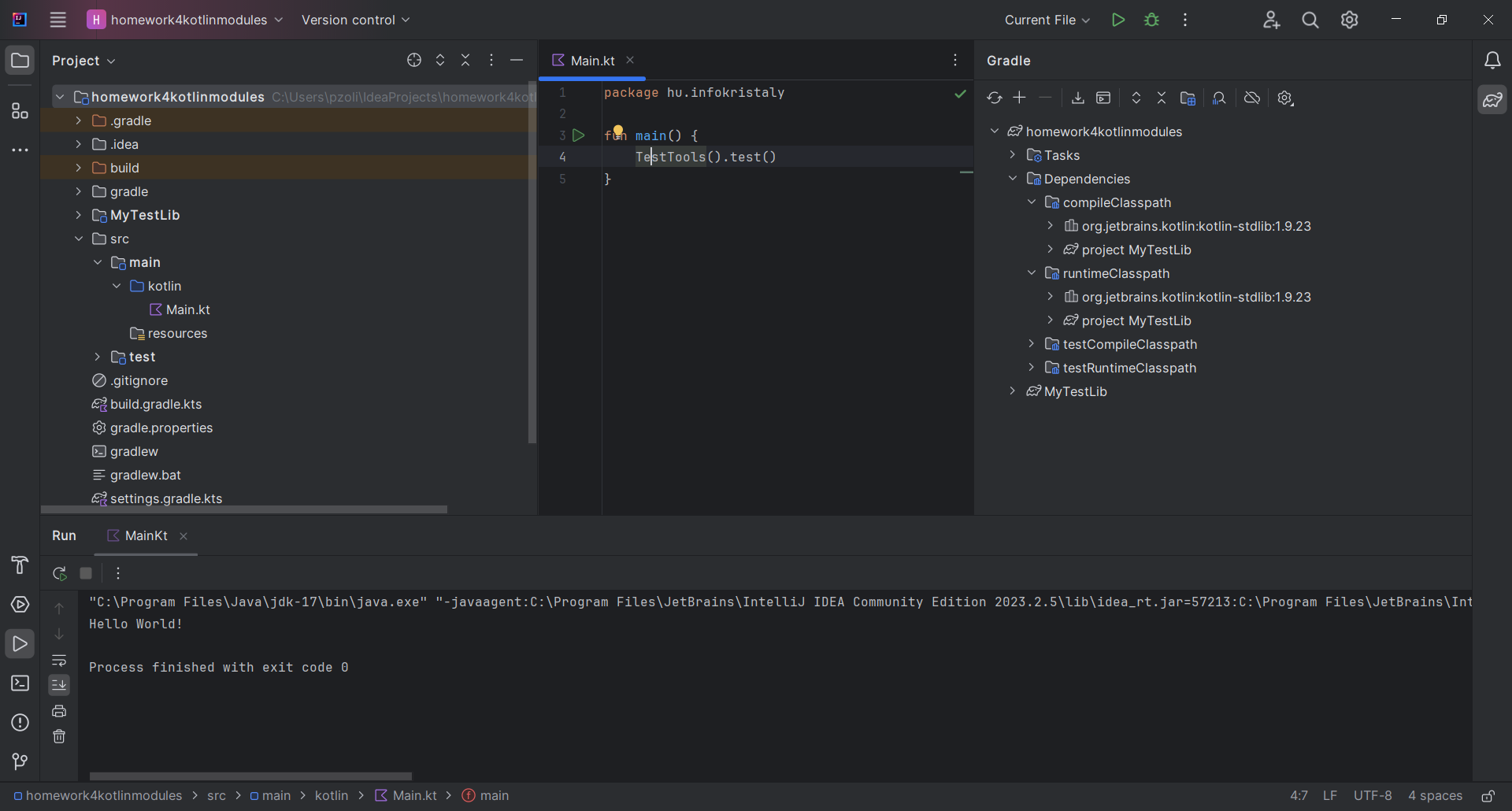Show more tool windows ellipsis

point(20,150)
